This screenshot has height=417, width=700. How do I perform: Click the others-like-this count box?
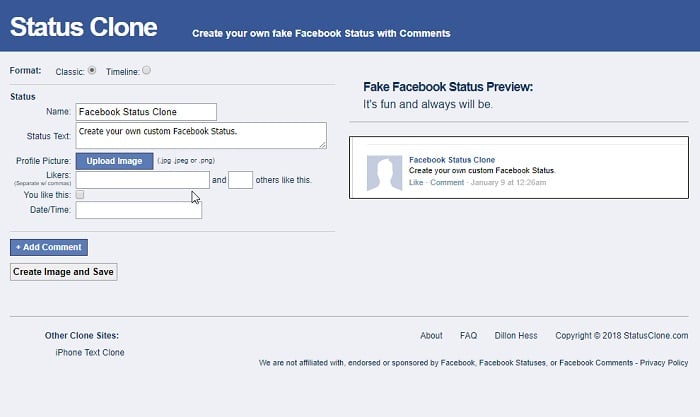pos(240,180)
